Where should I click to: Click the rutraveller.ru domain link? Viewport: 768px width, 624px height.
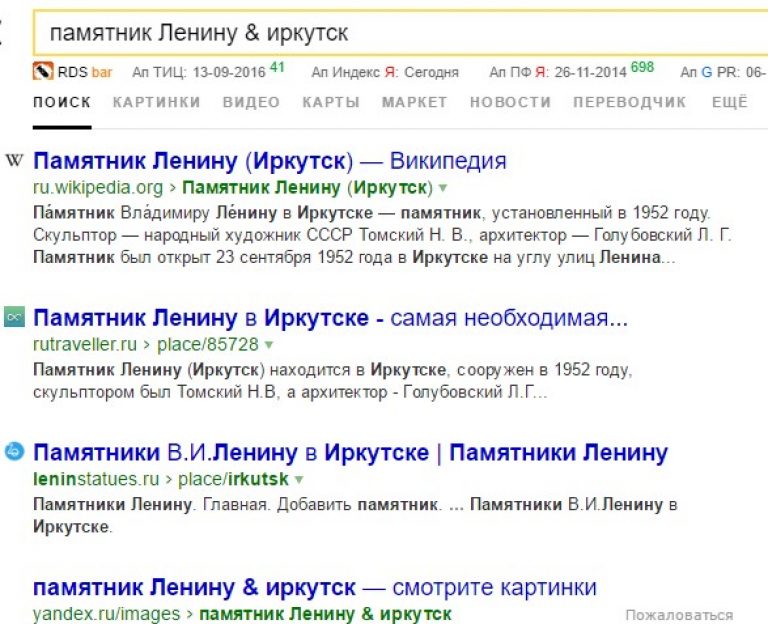click(85, 345)
